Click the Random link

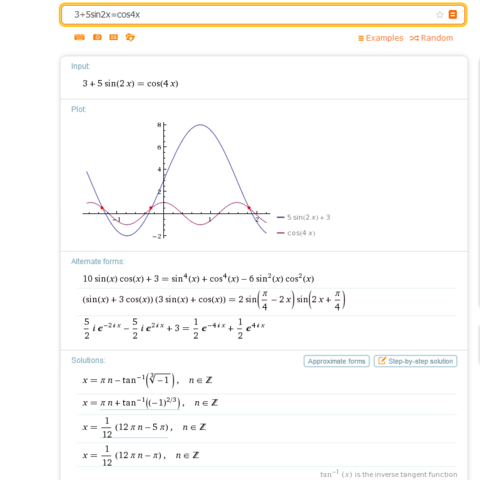tap(431, 38)
